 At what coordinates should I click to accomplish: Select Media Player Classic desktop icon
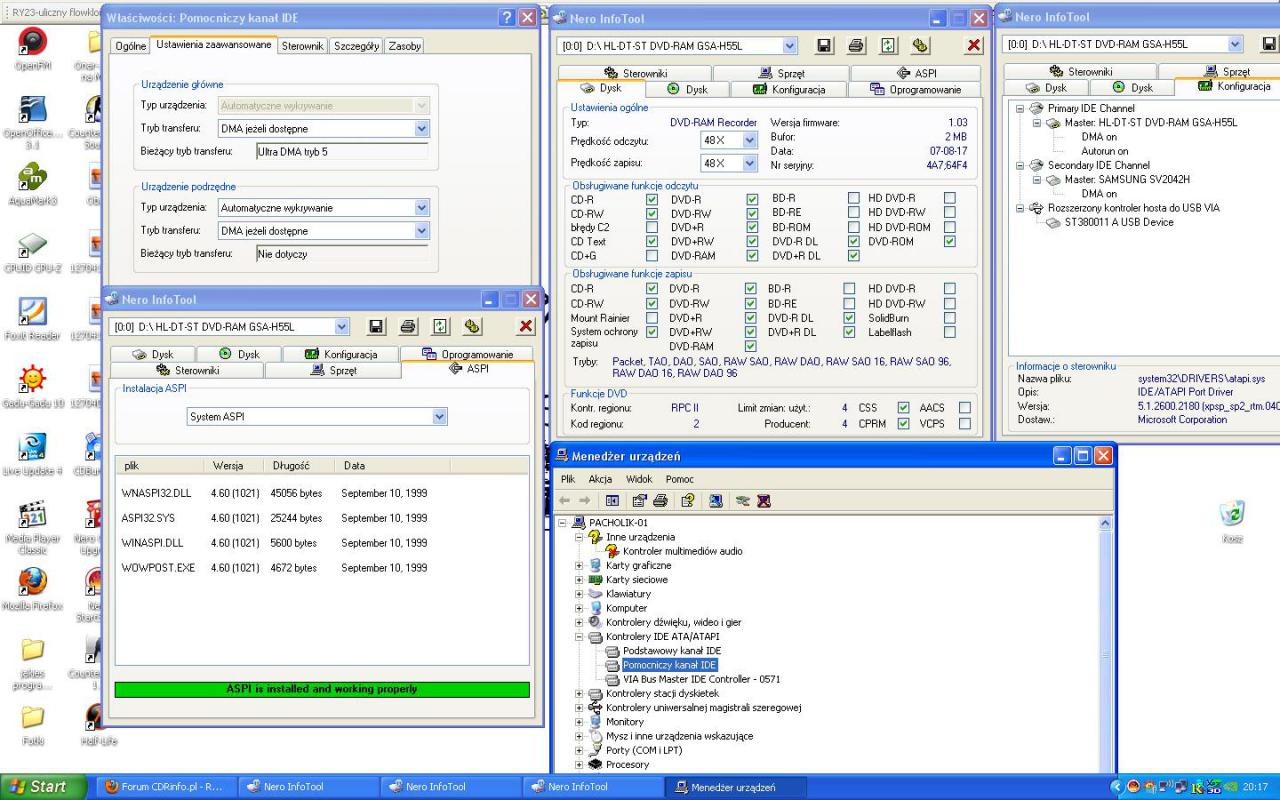[x=33, y=528]
